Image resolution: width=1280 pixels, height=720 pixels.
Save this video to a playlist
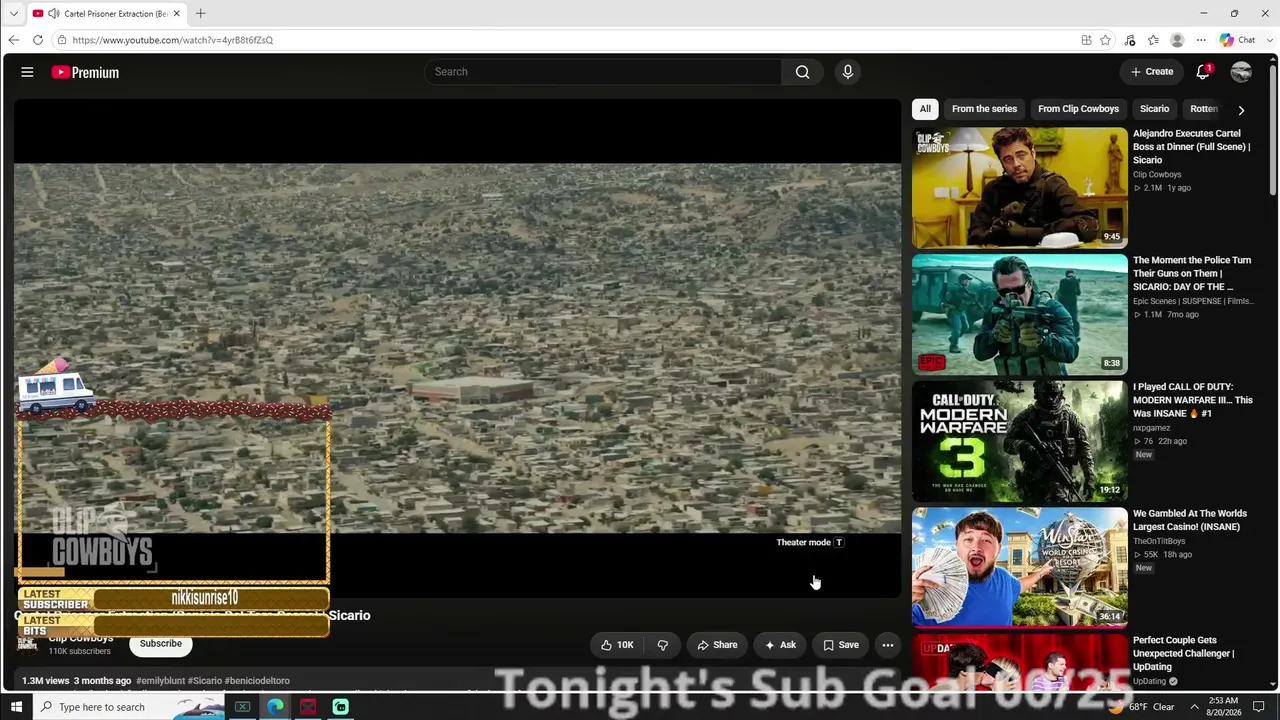840,645
